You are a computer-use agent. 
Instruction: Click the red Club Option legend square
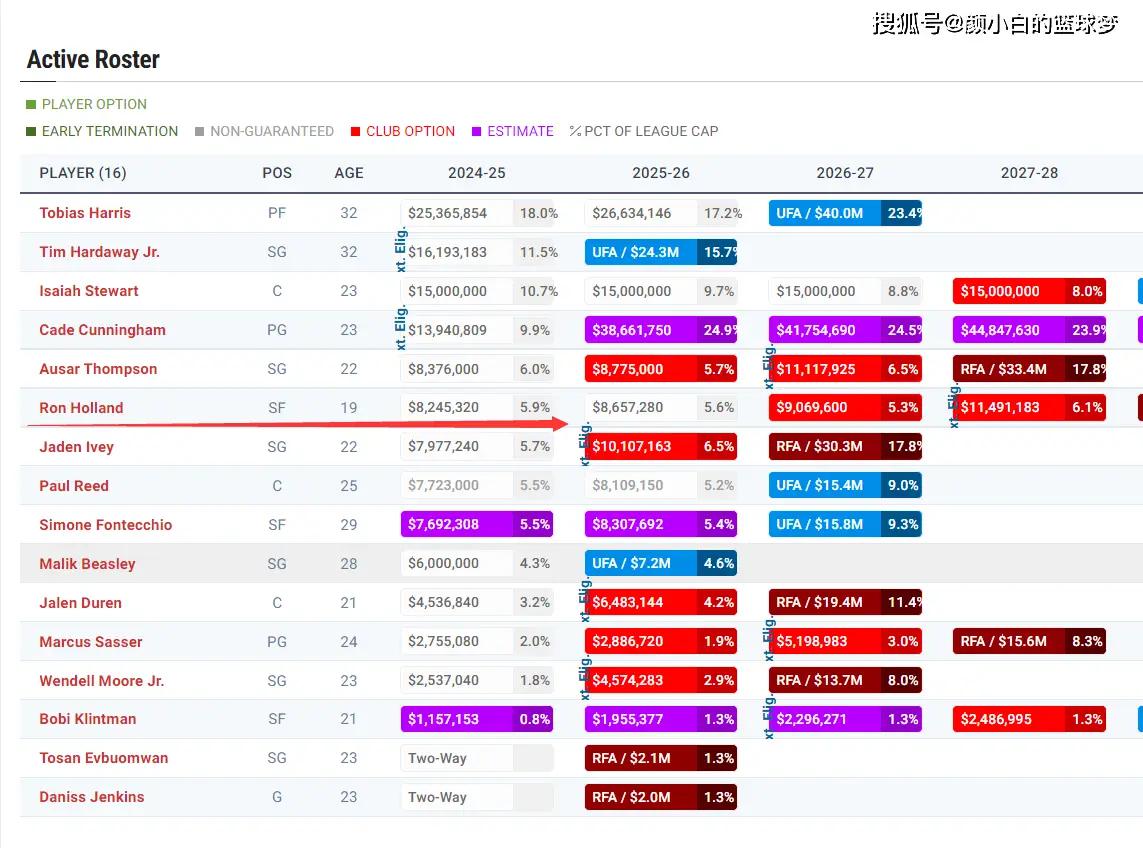(x=355, y=131)
